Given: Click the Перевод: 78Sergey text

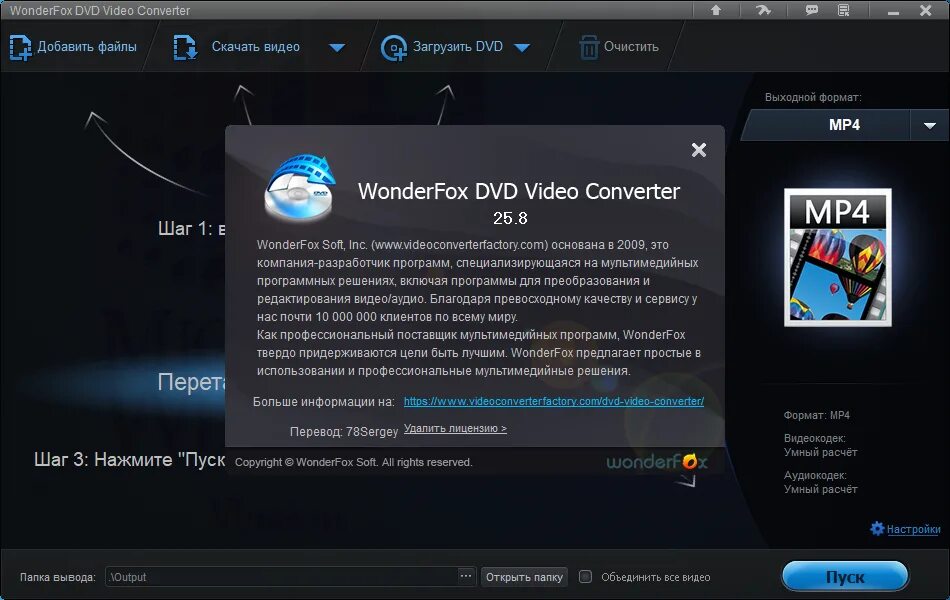Looking at the screenshot, I should point(344,432).
